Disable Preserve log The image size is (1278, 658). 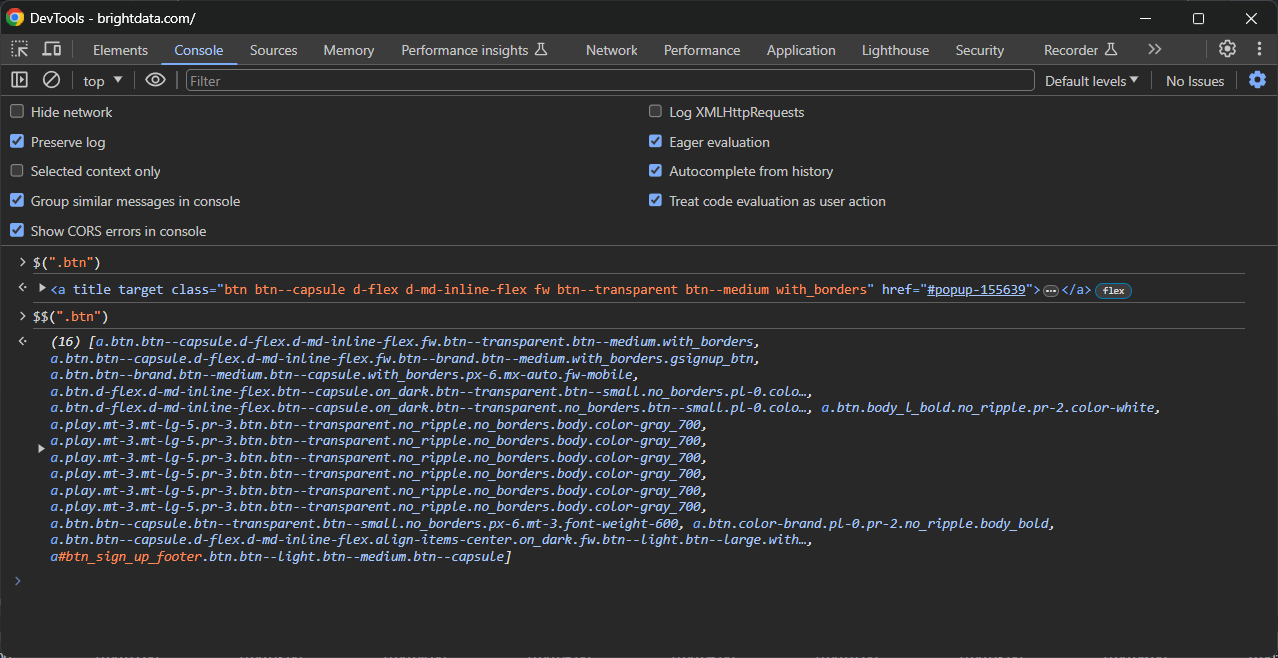16,141
